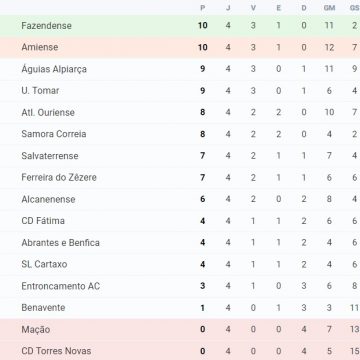Select Entroncamento AC team name

(61, 286)
